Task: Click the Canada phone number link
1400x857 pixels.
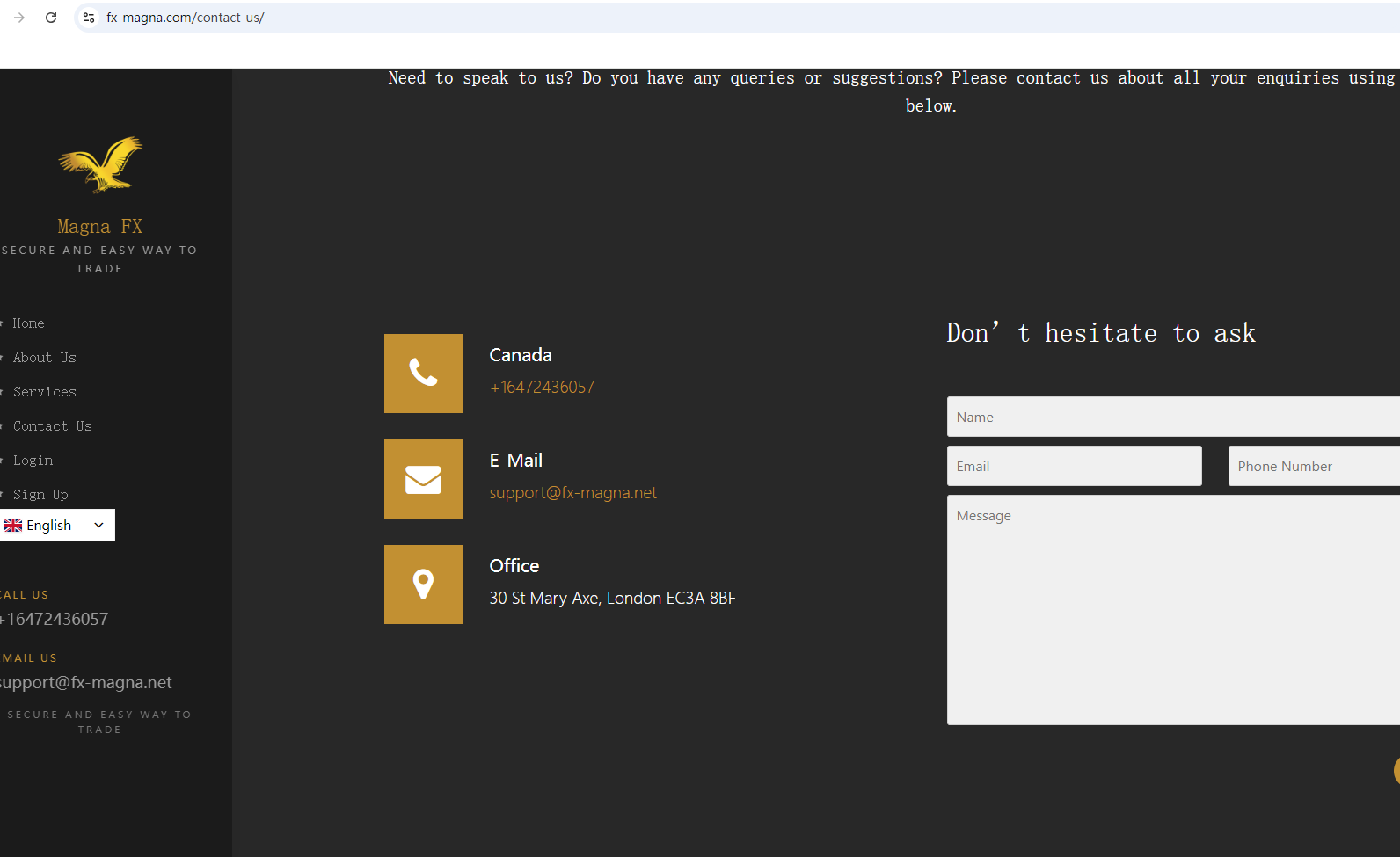Action: coord(542,388)
